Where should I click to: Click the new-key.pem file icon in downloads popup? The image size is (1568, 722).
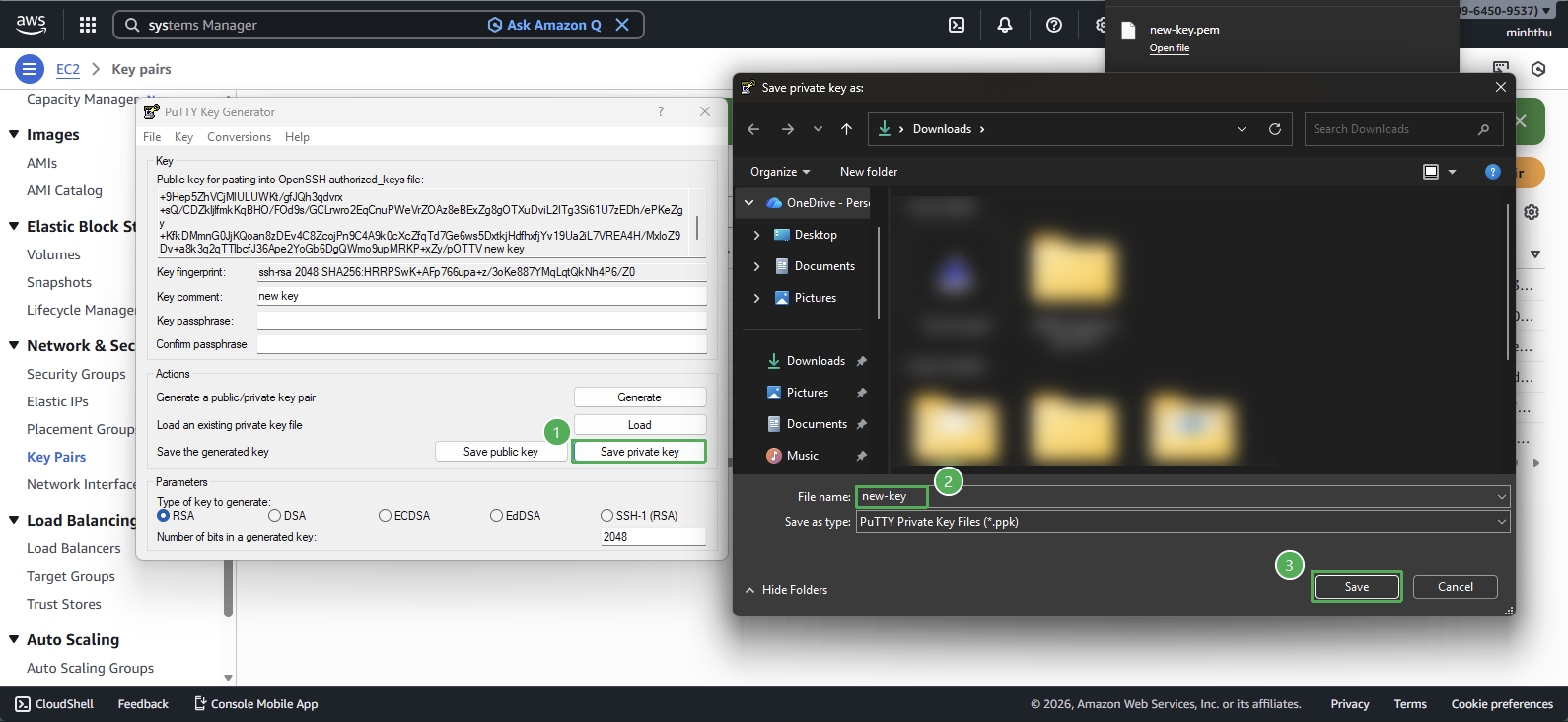tap(1129, 31)
